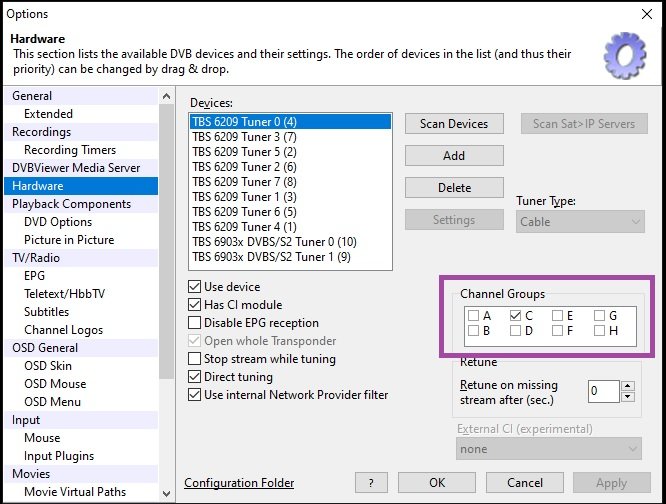Screen dimensions: 666x504
Task: Open the Tuner Type dropdown
Action: [580, 222]
